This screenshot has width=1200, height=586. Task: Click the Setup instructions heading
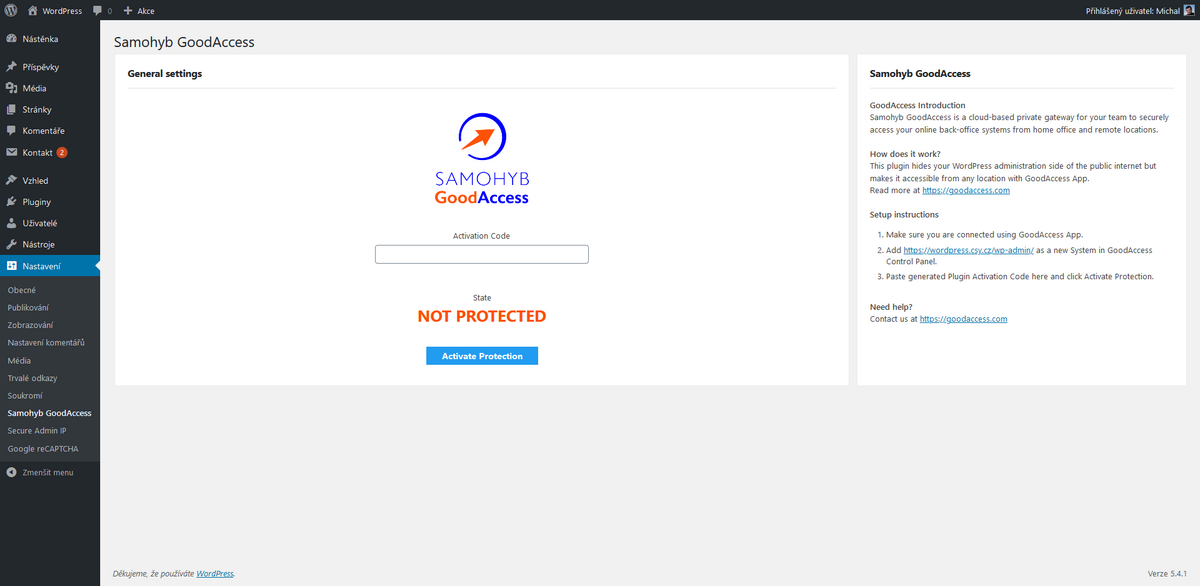pyautogui.click(x=904, y=214)
